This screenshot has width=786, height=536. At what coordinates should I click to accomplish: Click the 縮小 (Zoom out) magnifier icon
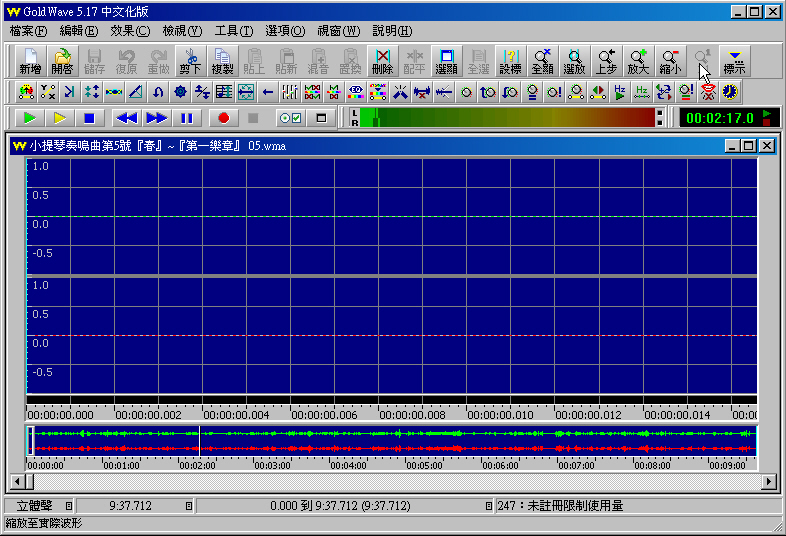click(x=670, y=62)
